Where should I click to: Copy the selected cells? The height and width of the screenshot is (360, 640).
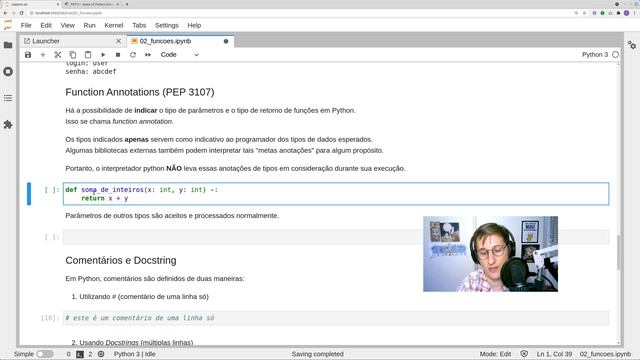73,55
